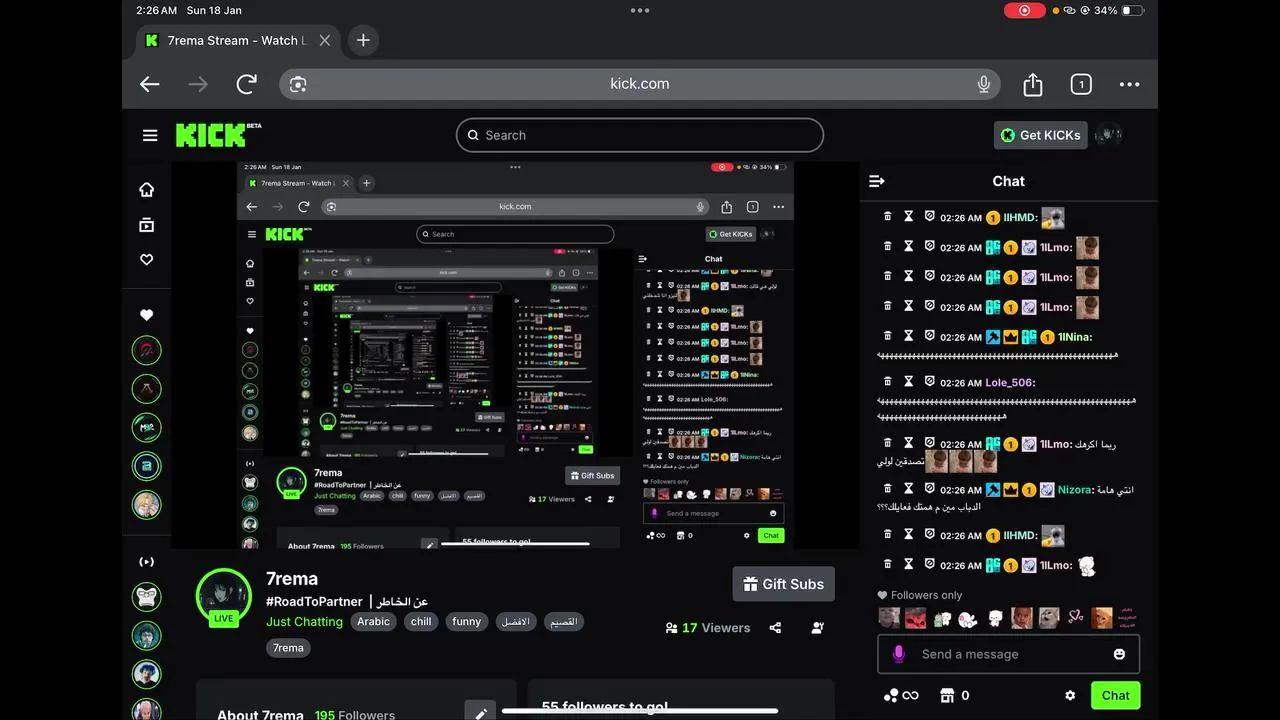Open 7rema's LIVE profile avatar

click(x=223, y=598)
